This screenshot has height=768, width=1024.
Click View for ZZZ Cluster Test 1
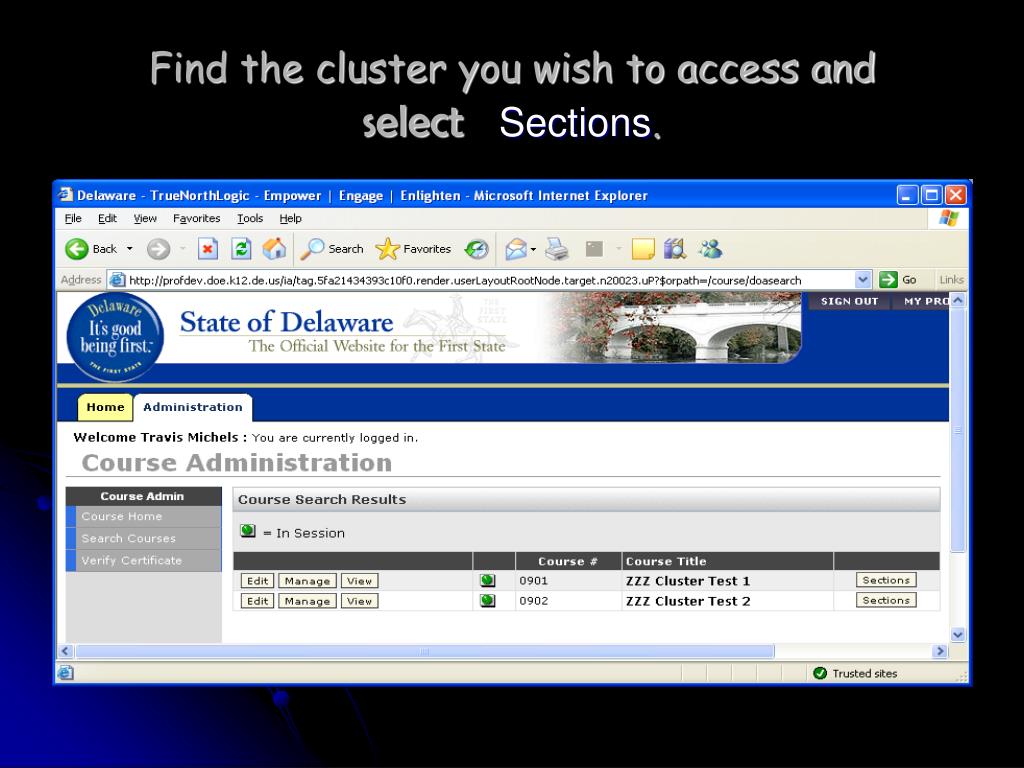pos(359,581)
